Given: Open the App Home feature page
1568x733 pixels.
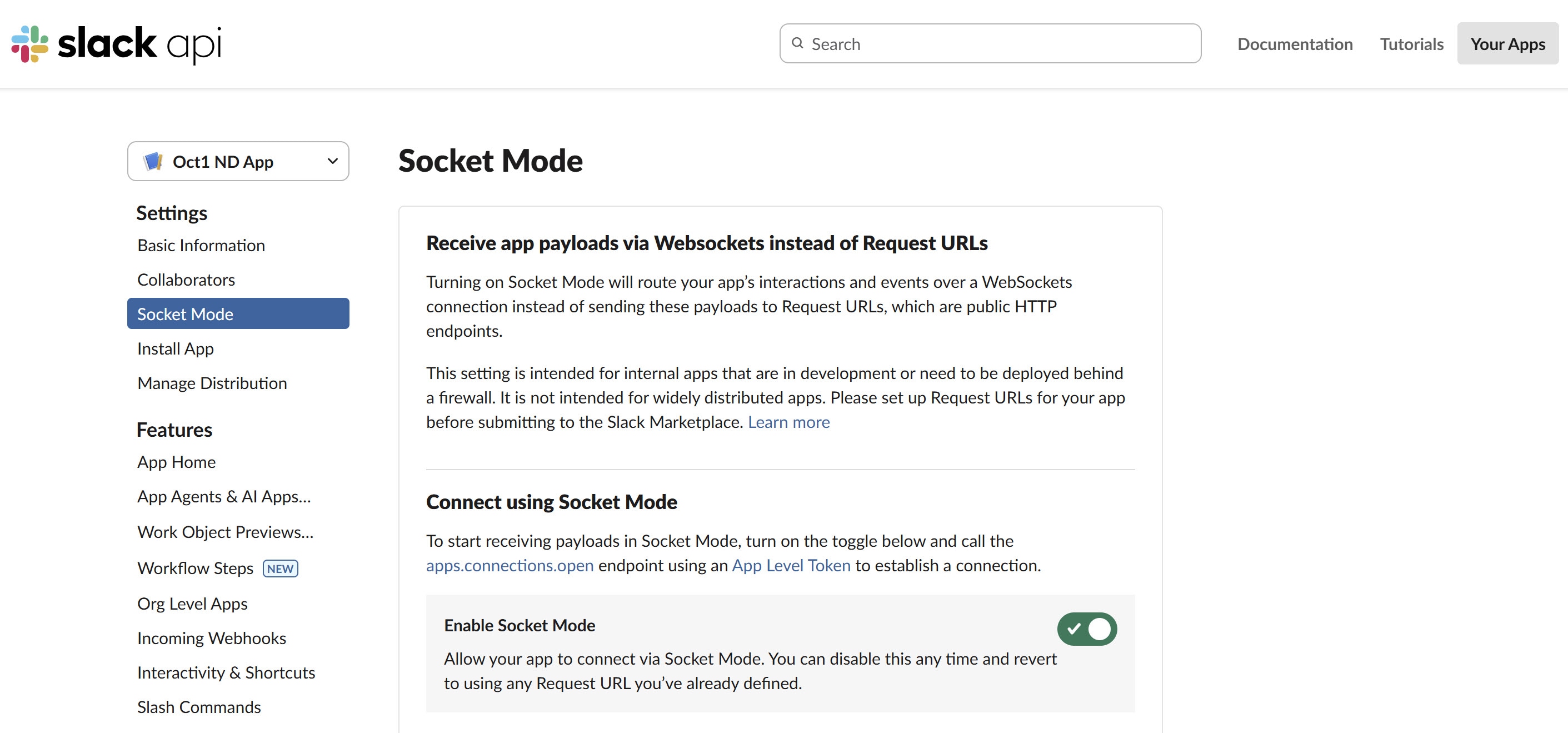Looking at the screenshot, I should [x=177, y=461].
